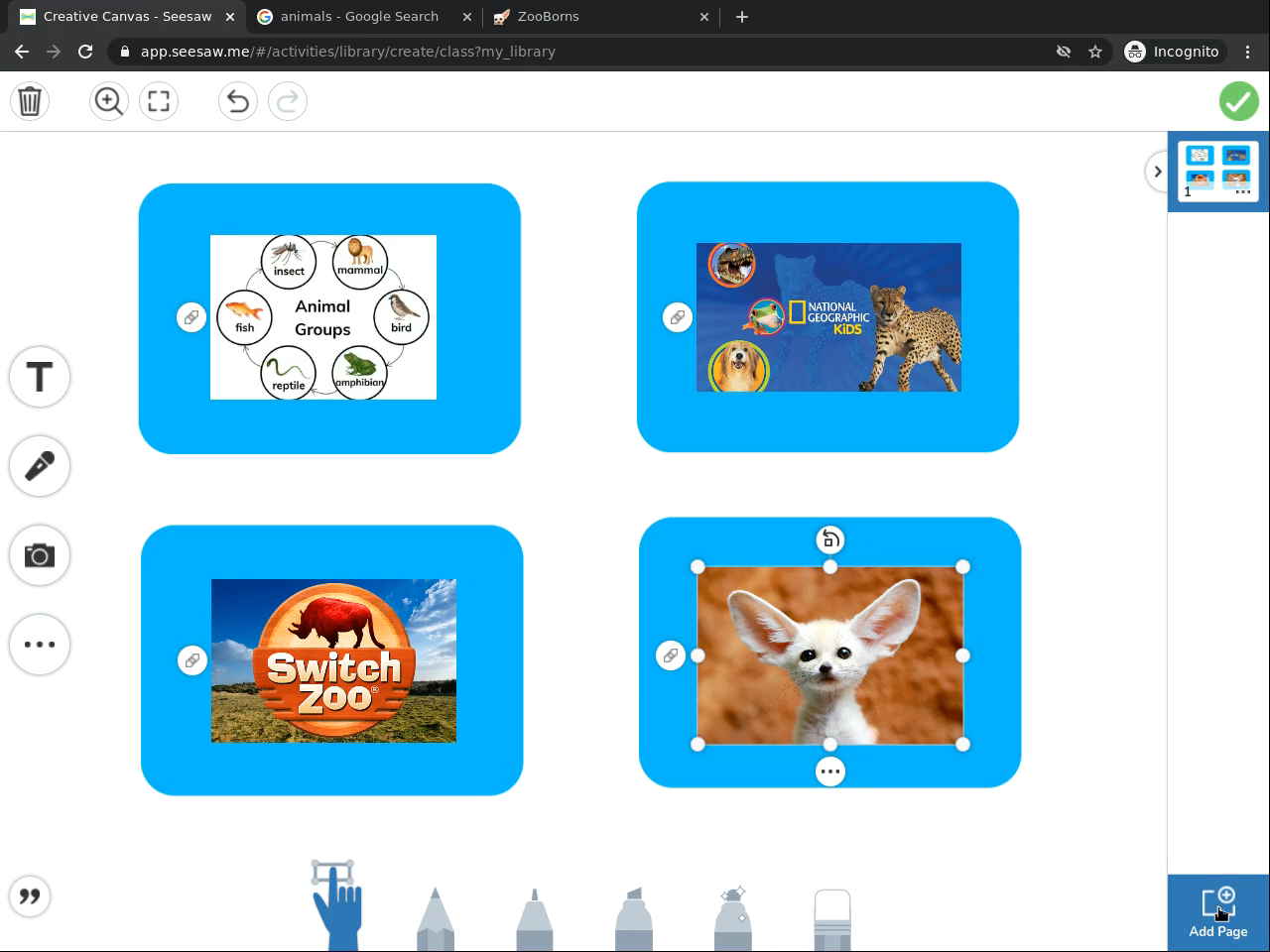Image resolution: width=1270 pixels, height=952 pixels.
Task: Choose the move/select hand tool
Action: point(336,906)
